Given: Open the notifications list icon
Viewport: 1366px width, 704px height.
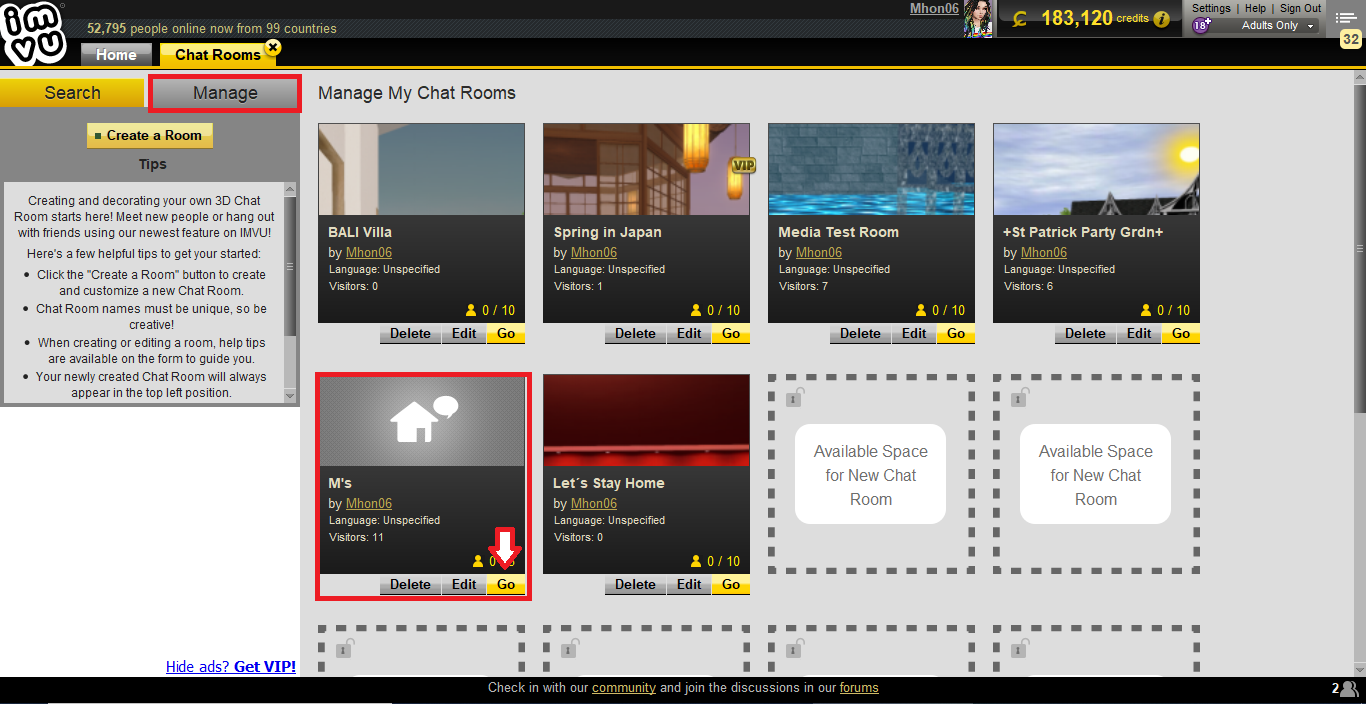Looking at the screenshot, I should point(1348,17).
